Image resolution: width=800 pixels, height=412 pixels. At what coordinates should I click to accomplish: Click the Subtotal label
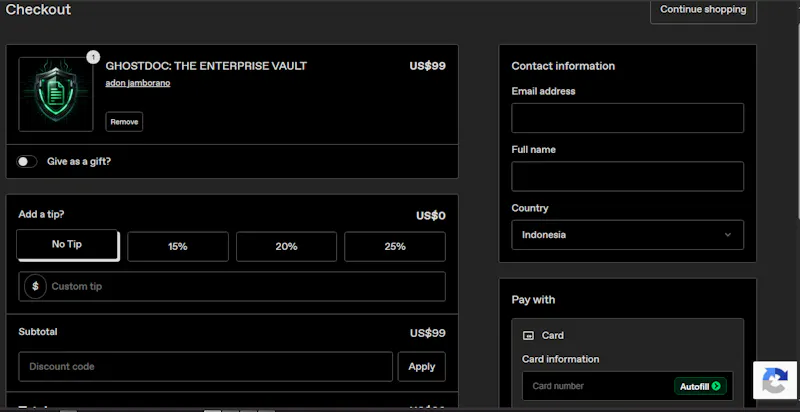38,332
